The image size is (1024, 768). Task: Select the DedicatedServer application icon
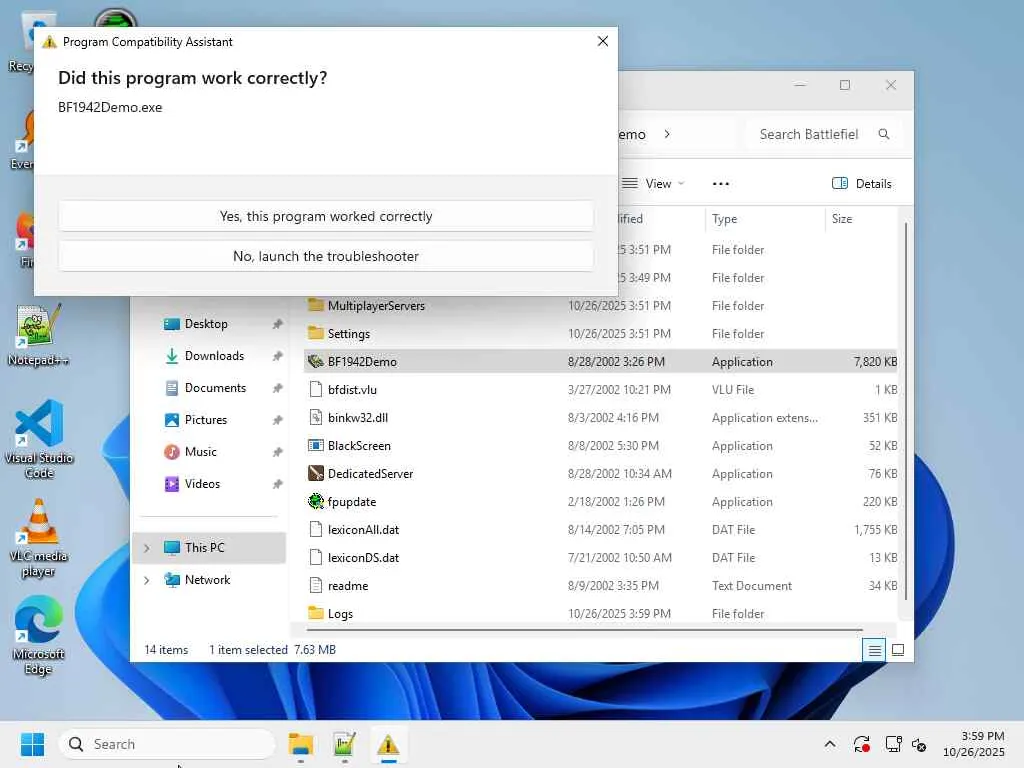pos(316,473)
